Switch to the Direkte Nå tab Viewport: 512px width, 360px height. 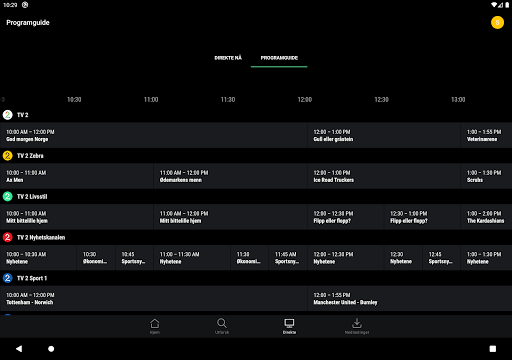pos(228,58)
